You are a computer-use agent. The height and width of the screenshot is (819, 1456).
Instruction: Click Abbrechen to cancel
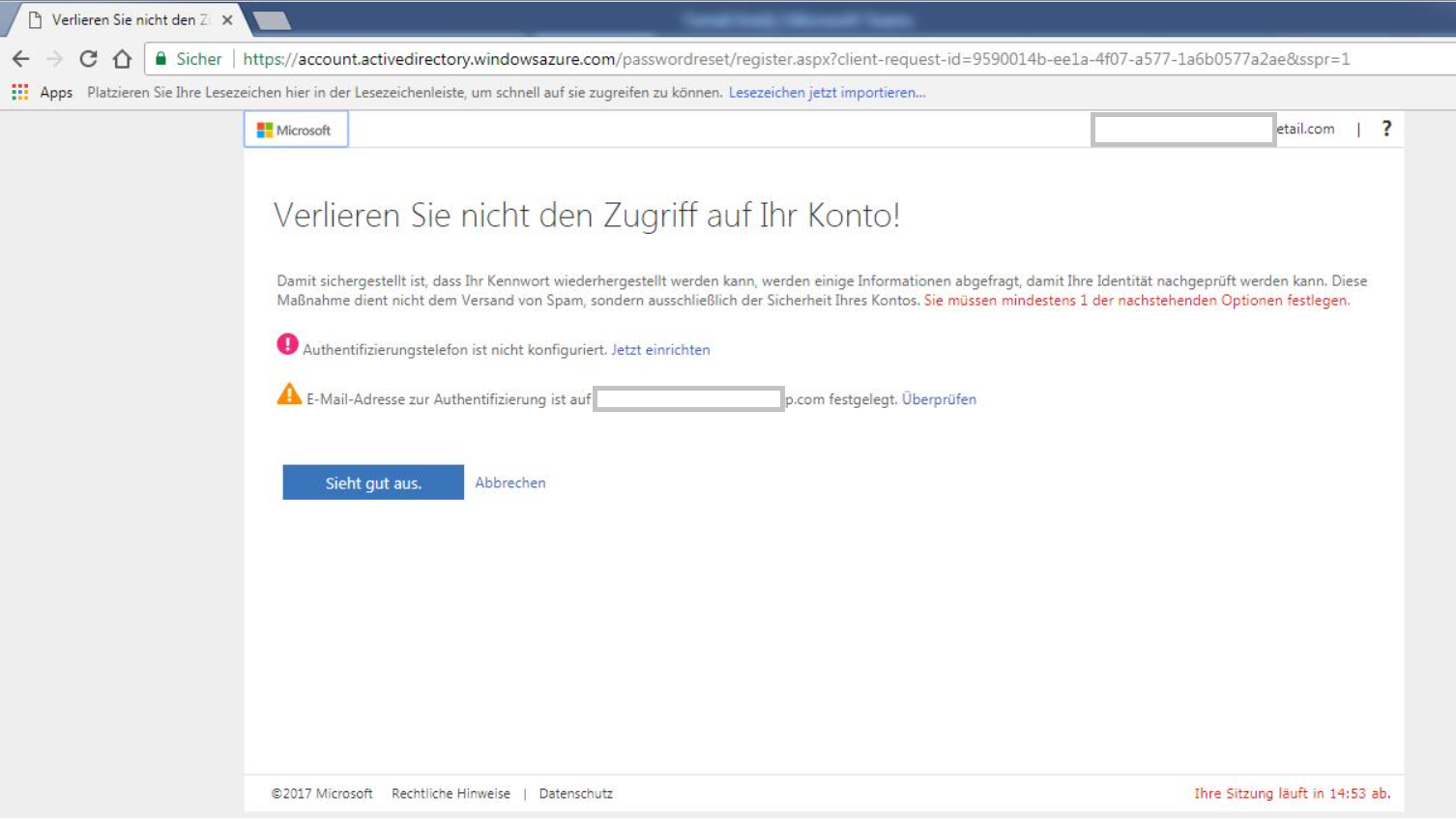coord(510,483)
